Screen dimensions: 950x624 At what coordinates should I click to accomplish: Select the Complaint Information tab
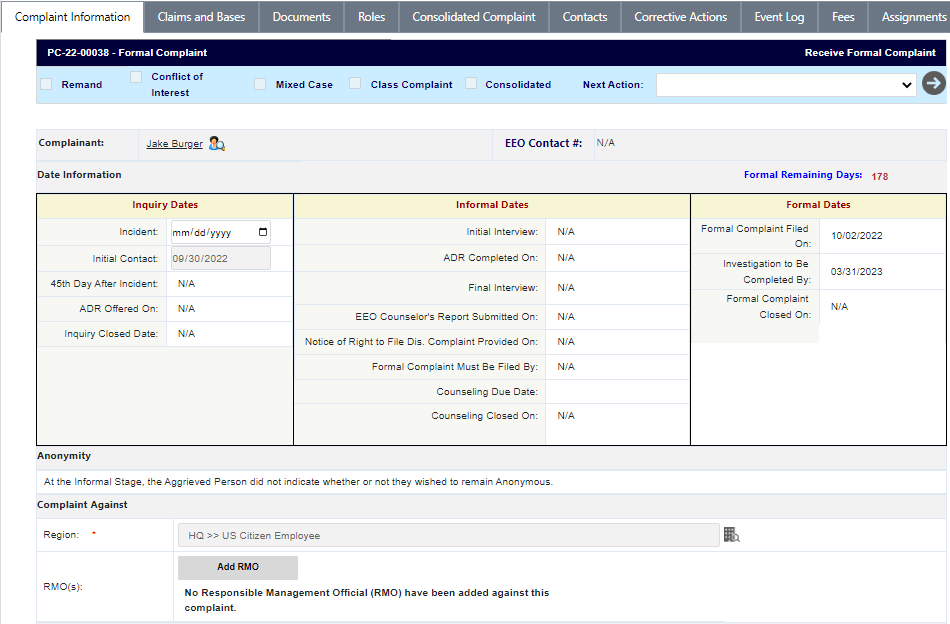[x=72, y=17]
